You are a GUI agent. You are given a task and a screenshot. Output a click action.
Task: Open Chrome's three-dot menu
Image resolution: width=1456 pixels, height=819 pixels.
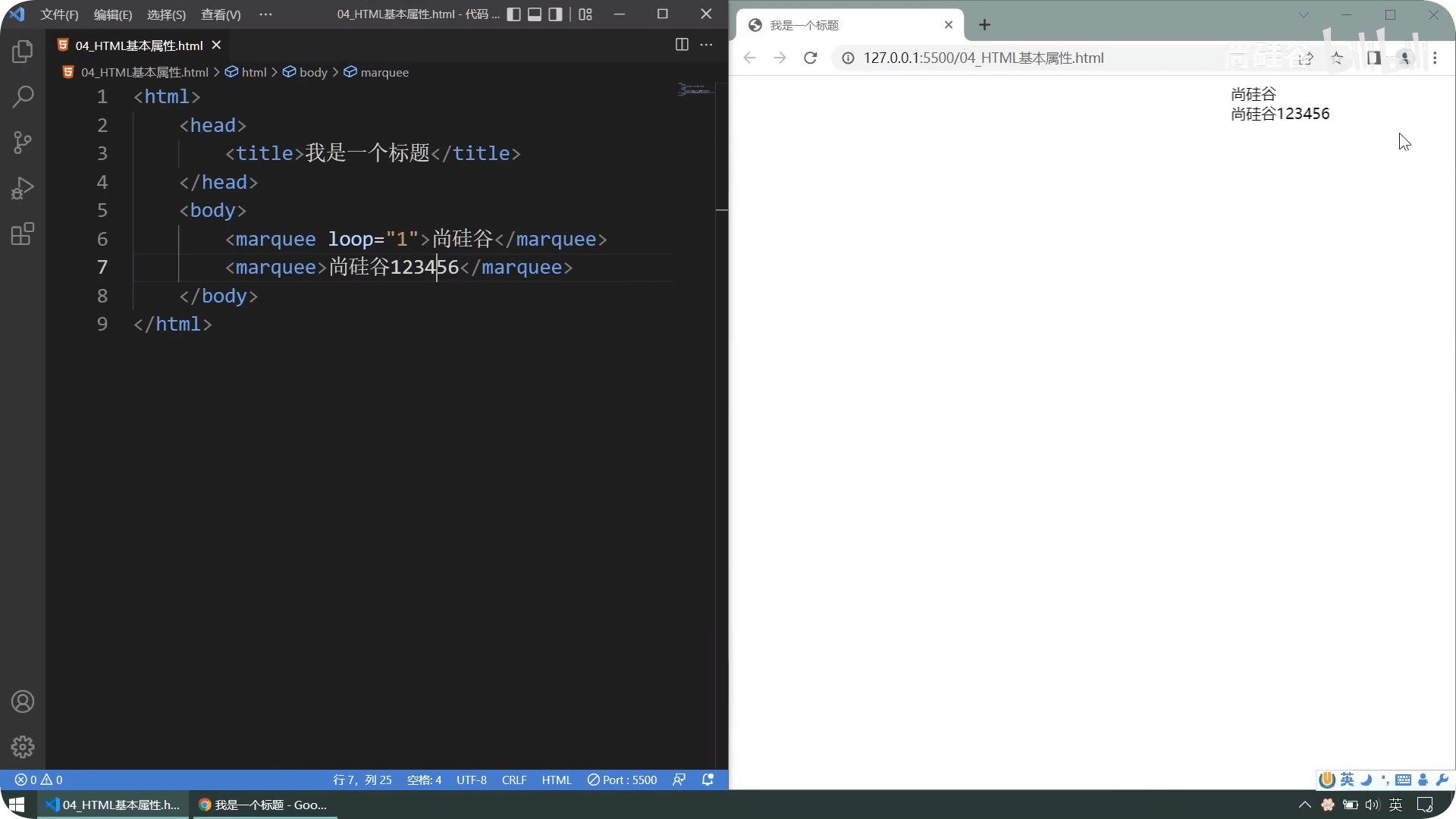(1435, 58)
